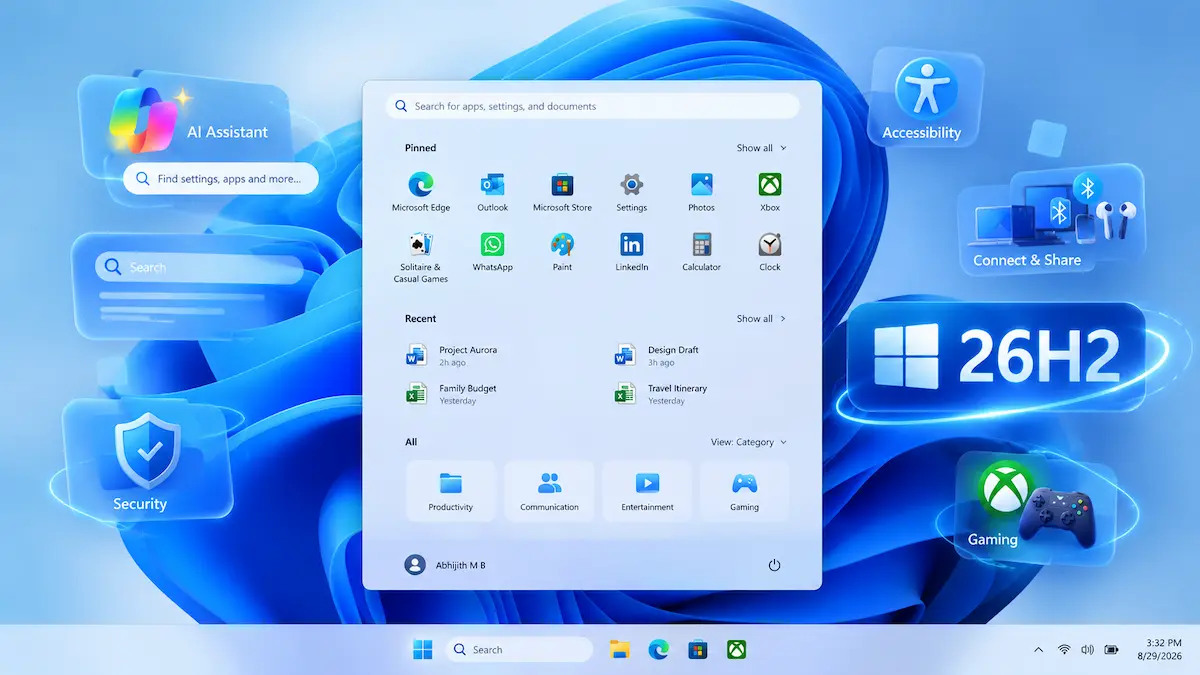Image resolution: width=1200 pixels, height=675 pixels.
Task: Open the Paint app
Action: 562,252
